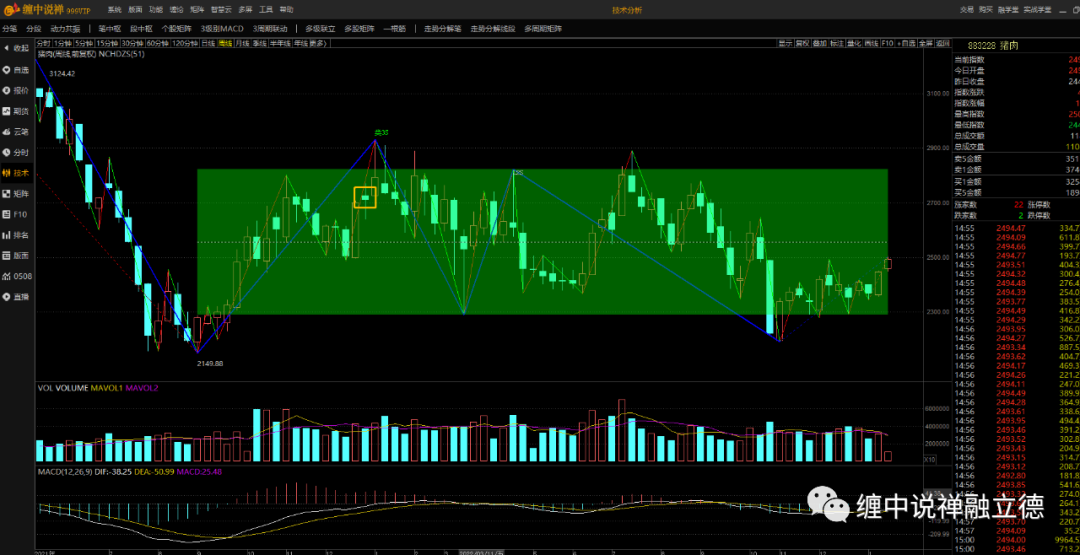Open 购买 in top right

(x=986, y=10)
